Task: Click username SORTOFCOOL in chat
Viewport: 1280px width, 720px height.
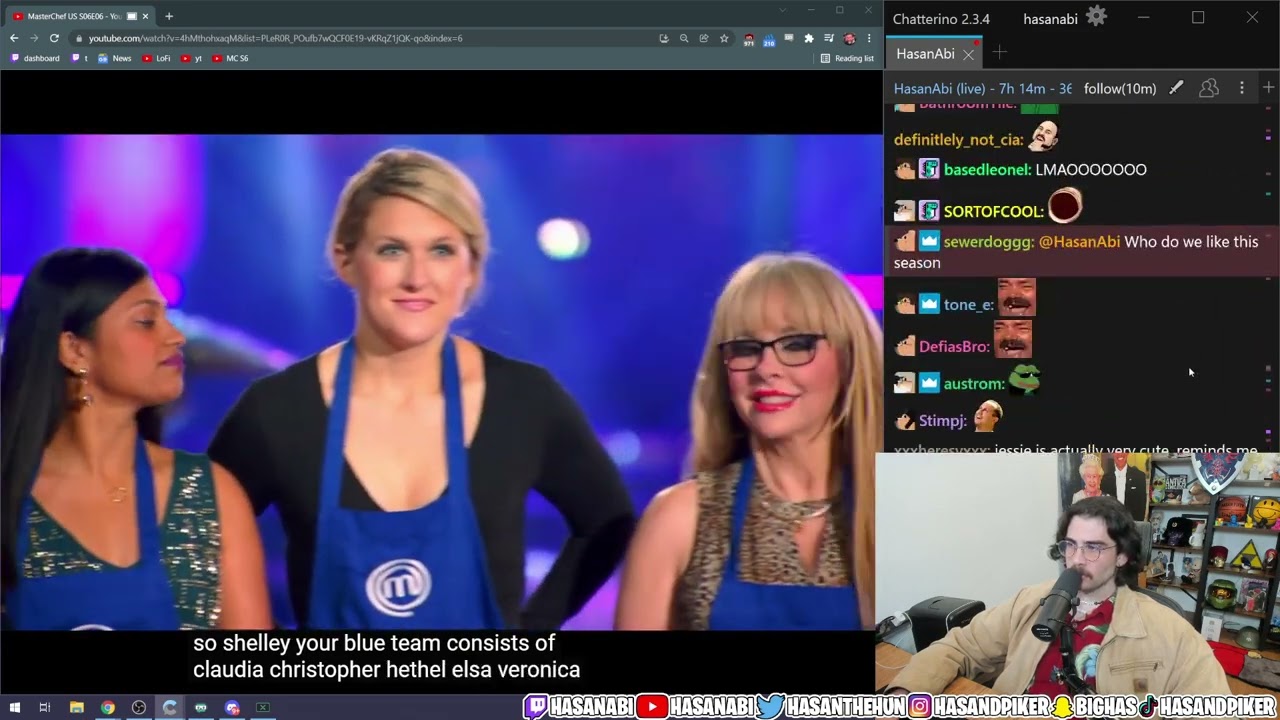Action: pos(995,211)
